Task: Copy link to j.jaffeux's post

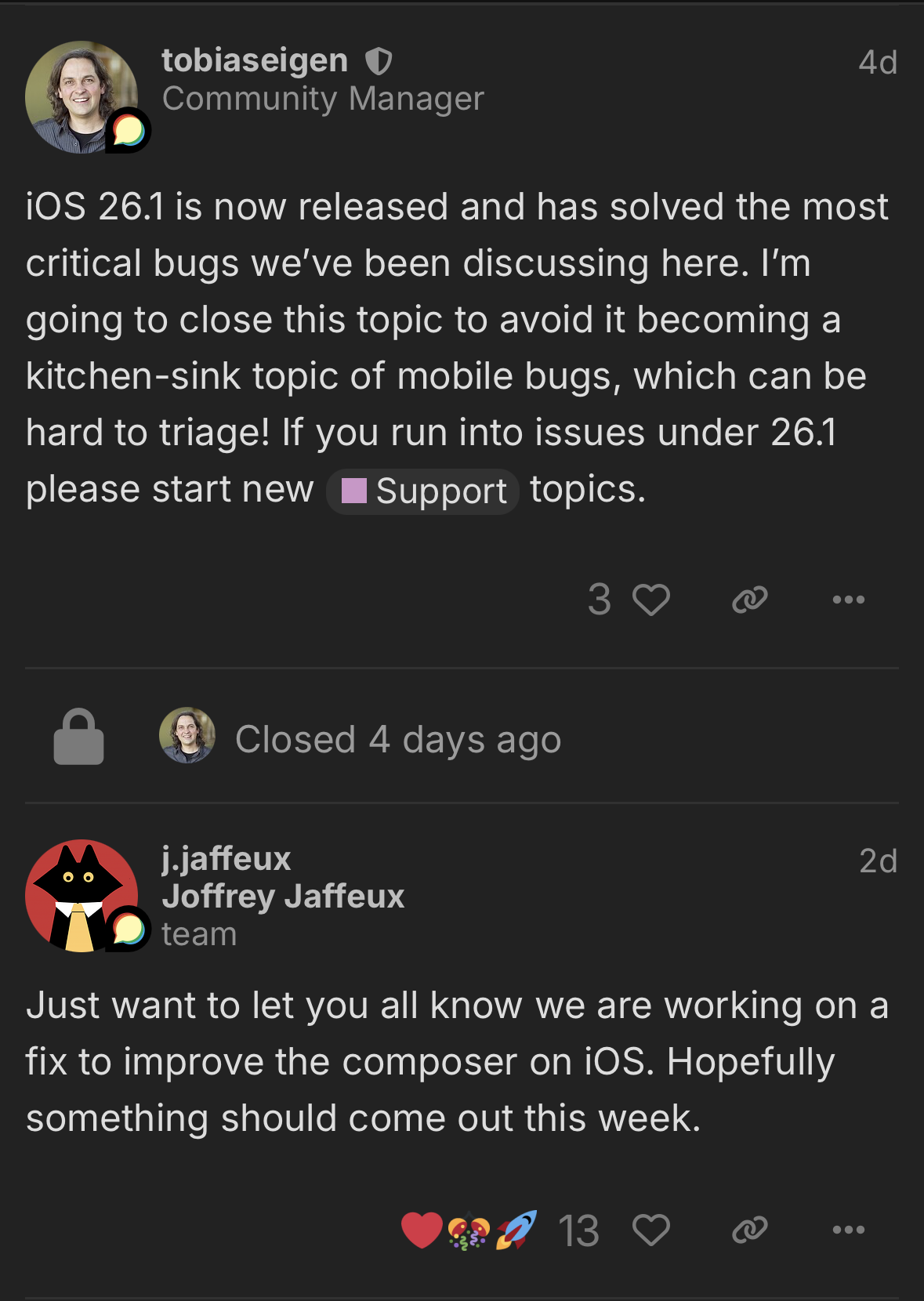Action: [749, 1230]
